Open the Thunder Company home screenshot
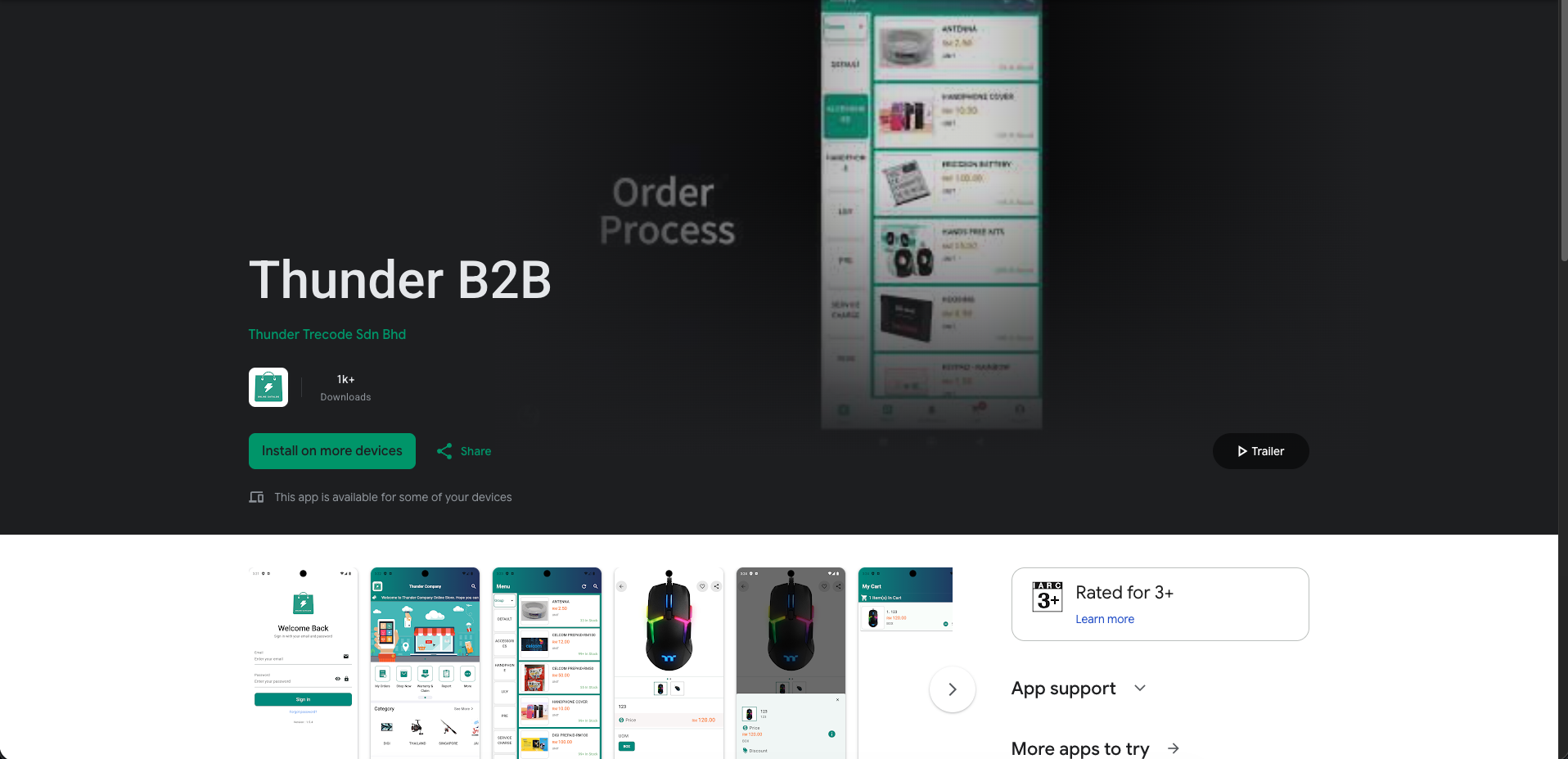The width and height of the screenshot is (1568, 759). click(x=426, y=663)
